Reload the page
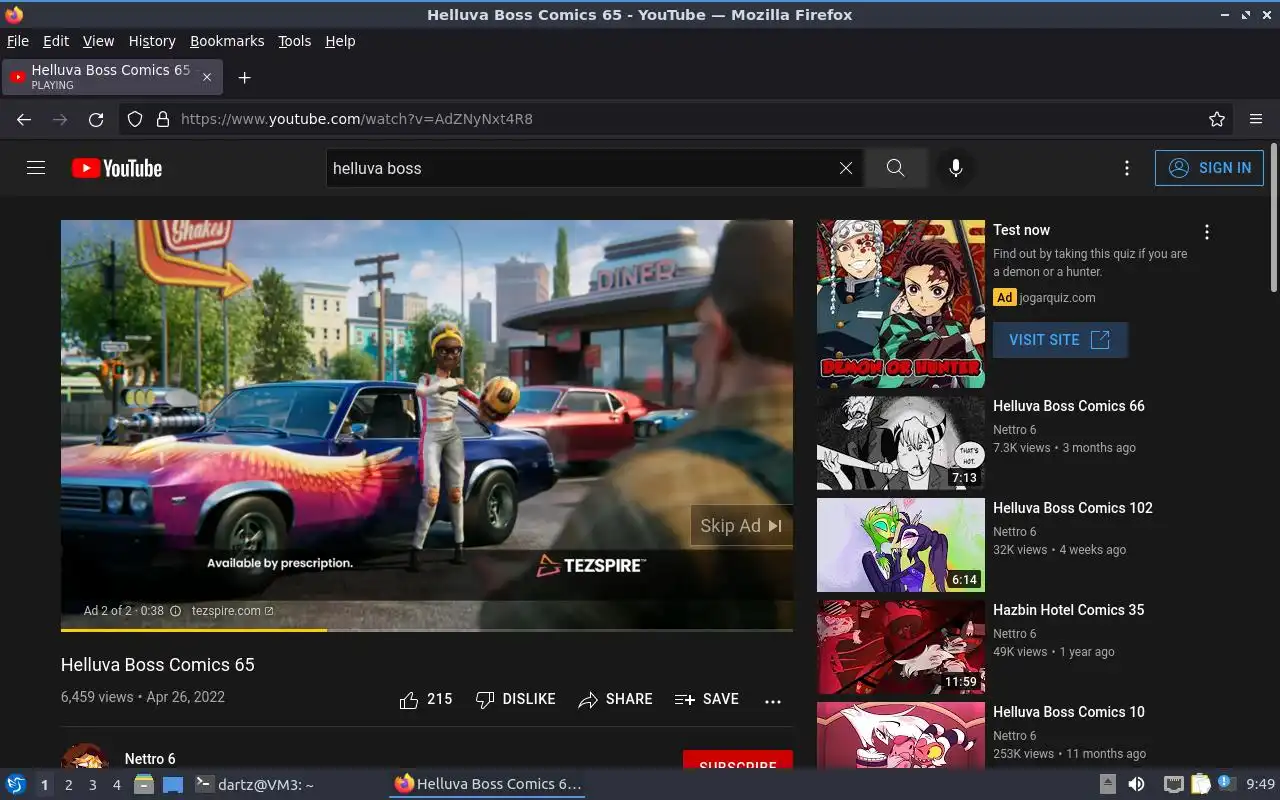This screenshot has height=800, width=1280. (96, 119)
